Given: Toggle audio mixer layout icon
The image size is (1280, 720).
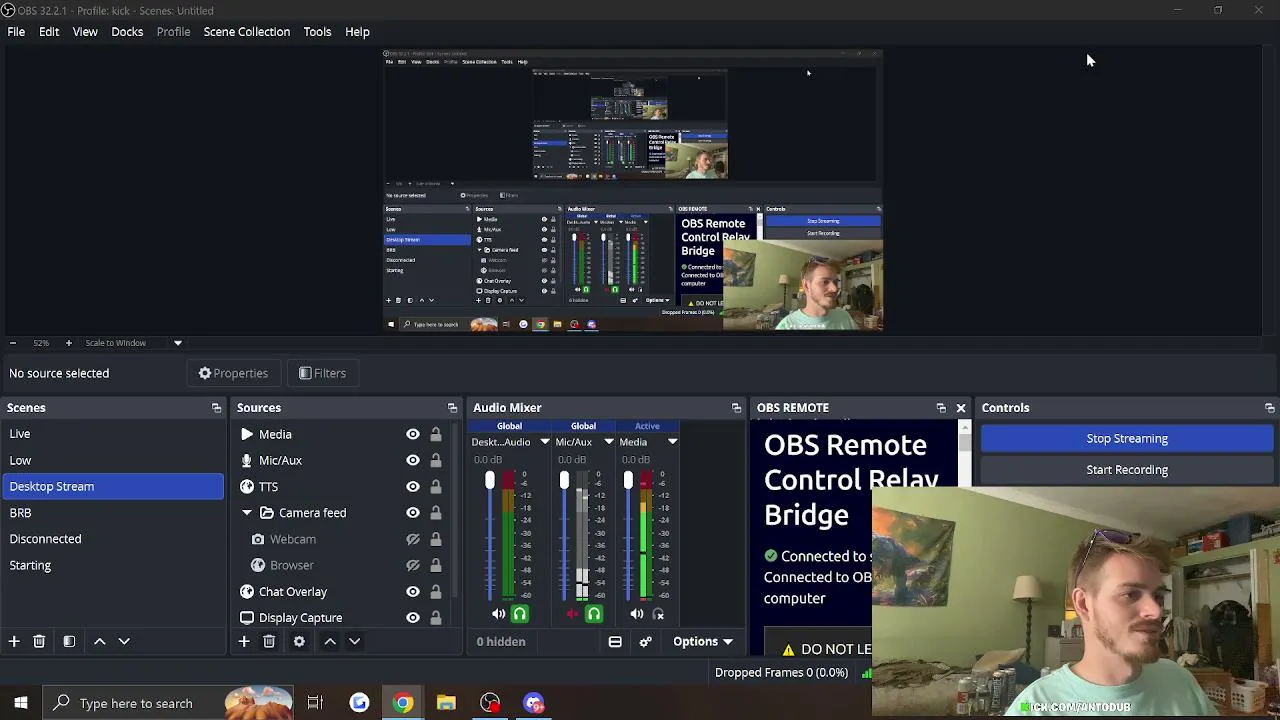Looking at the screenshot, I should click(615, 642).
